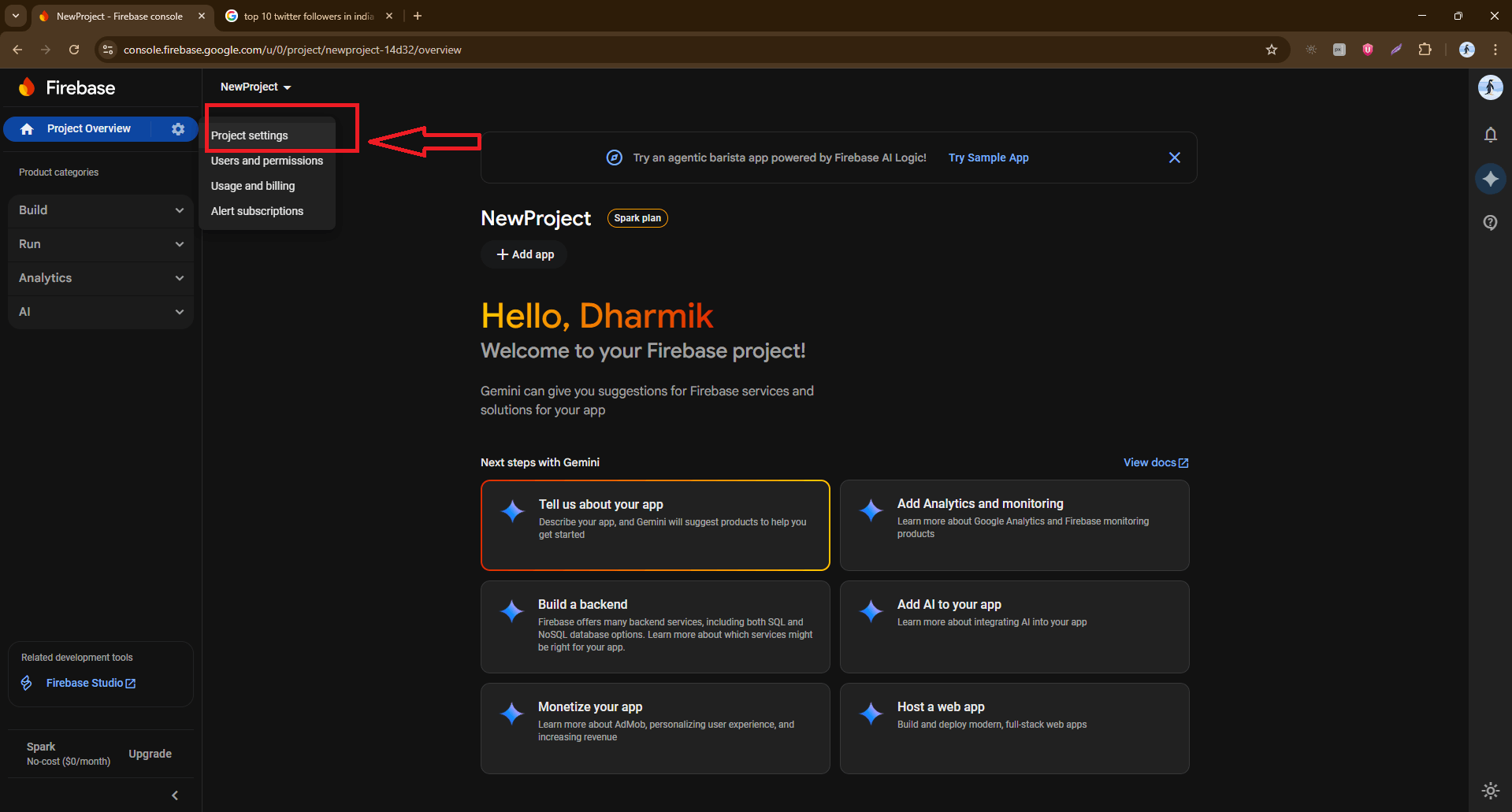This screenshot has width=1512, height=812.
Task: Open the Add AI to your app card
Action: click(x=1015, y=627)
